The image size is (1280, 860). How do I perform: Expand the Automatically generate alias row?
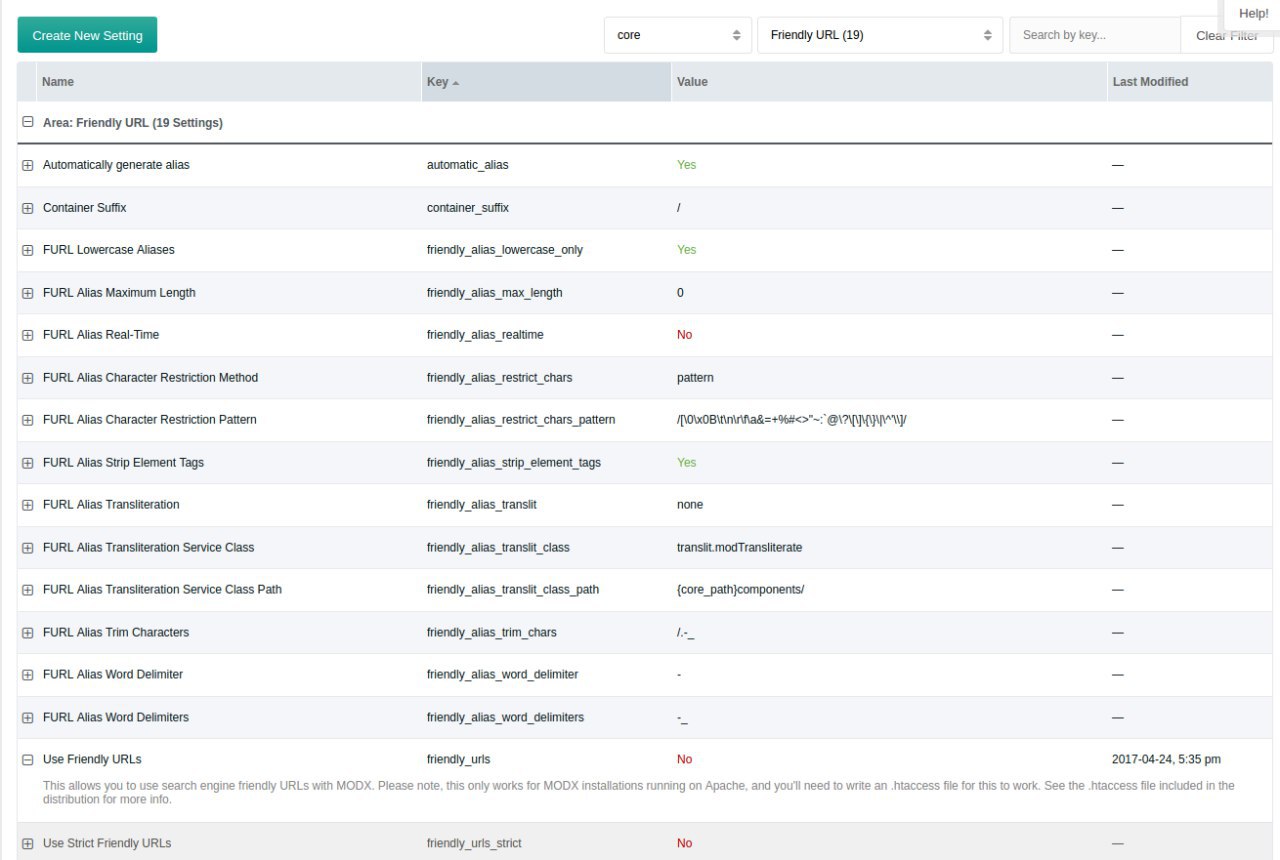pyautogui.click(x=28, y=165)
